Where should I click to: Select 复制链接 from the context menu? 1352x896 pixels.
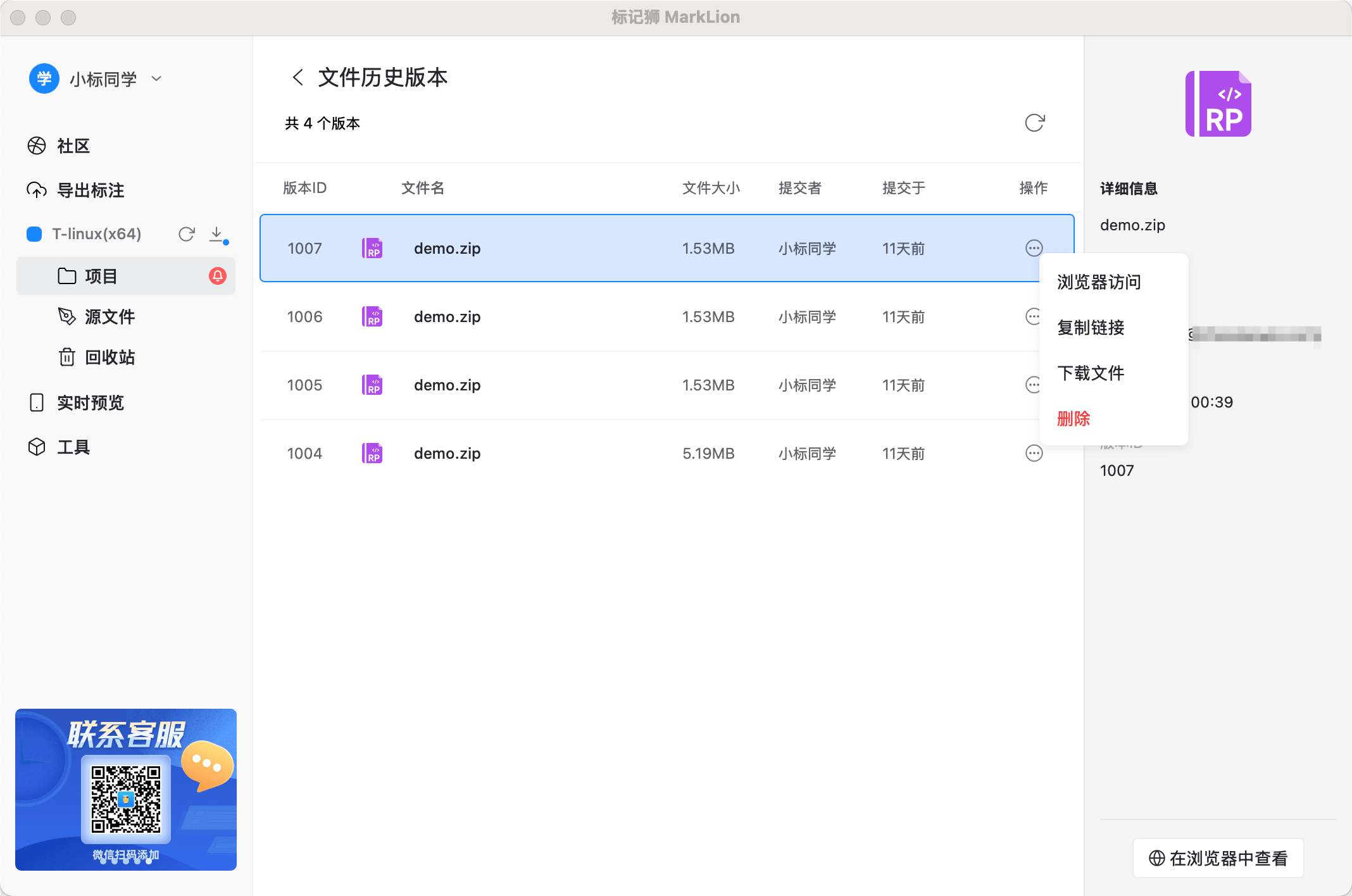coord(1091,328)
